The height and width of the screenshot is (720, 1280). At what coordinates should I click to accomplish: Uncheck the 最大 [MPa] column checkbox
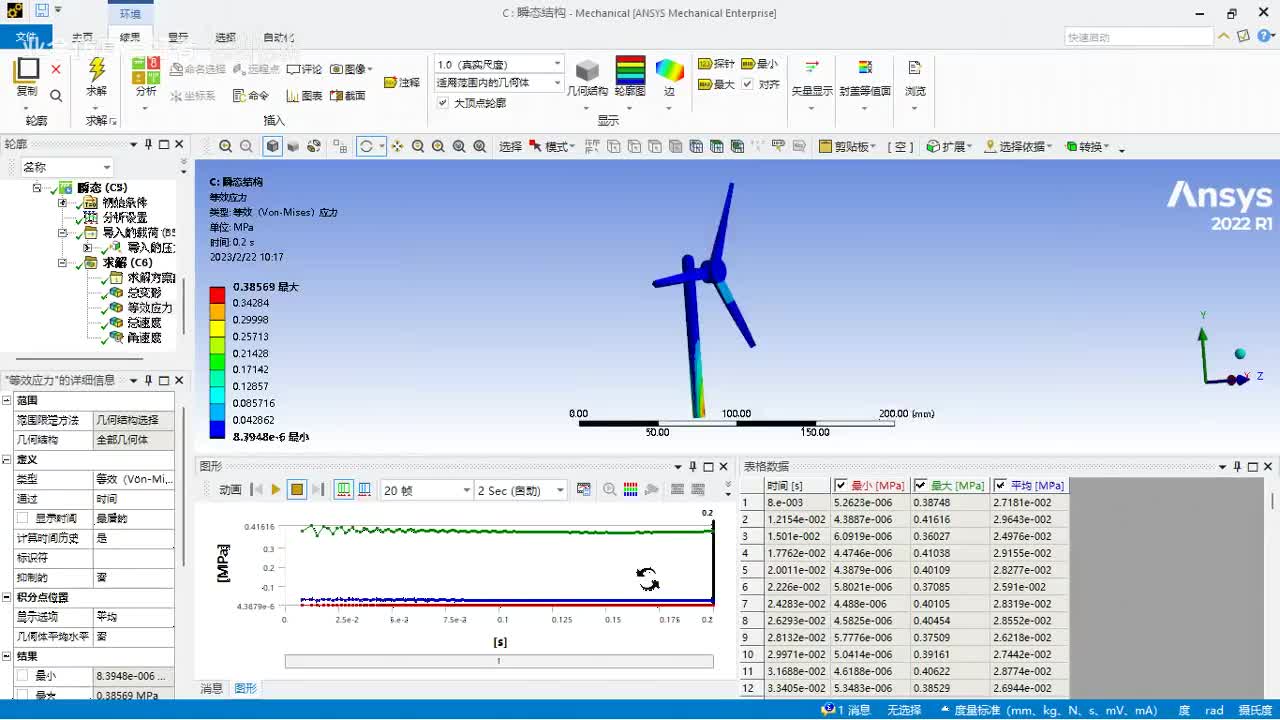pos(921,486)
